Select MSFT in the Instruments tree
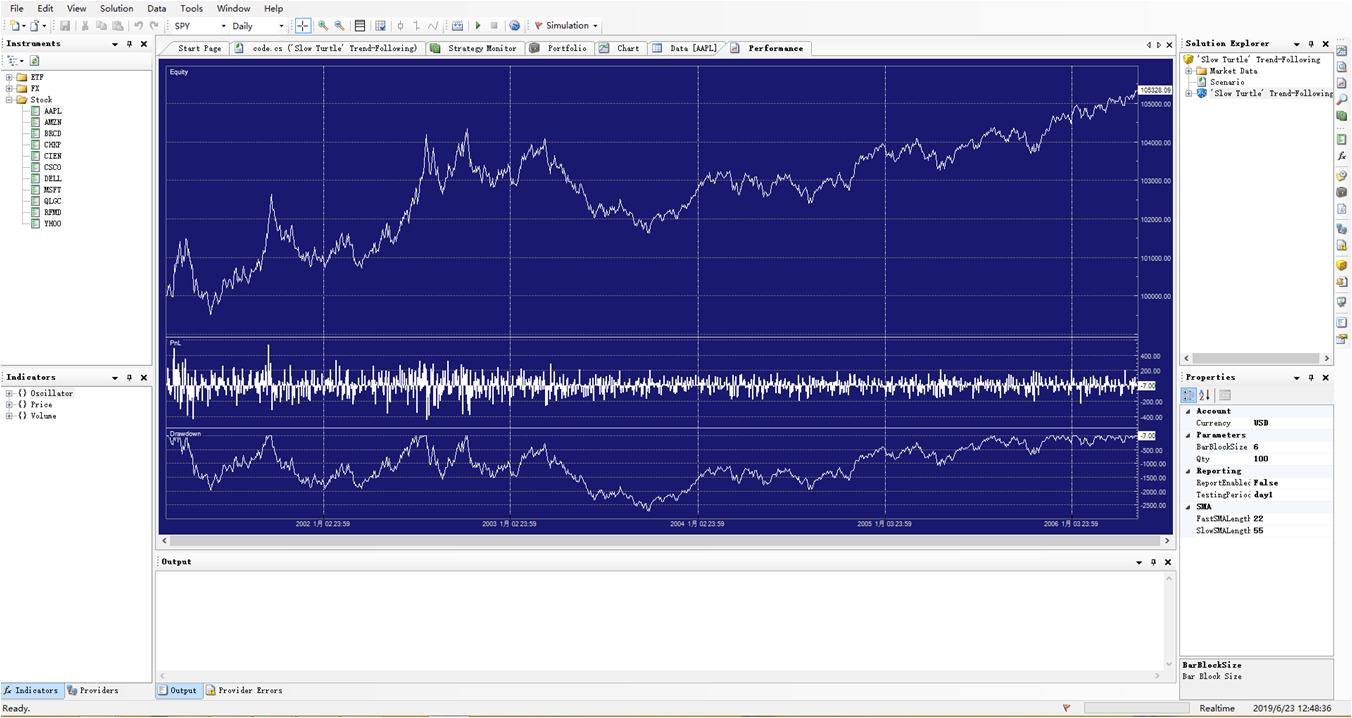Viewport: 1352px width, 718px height. click(x=53, y=190)
